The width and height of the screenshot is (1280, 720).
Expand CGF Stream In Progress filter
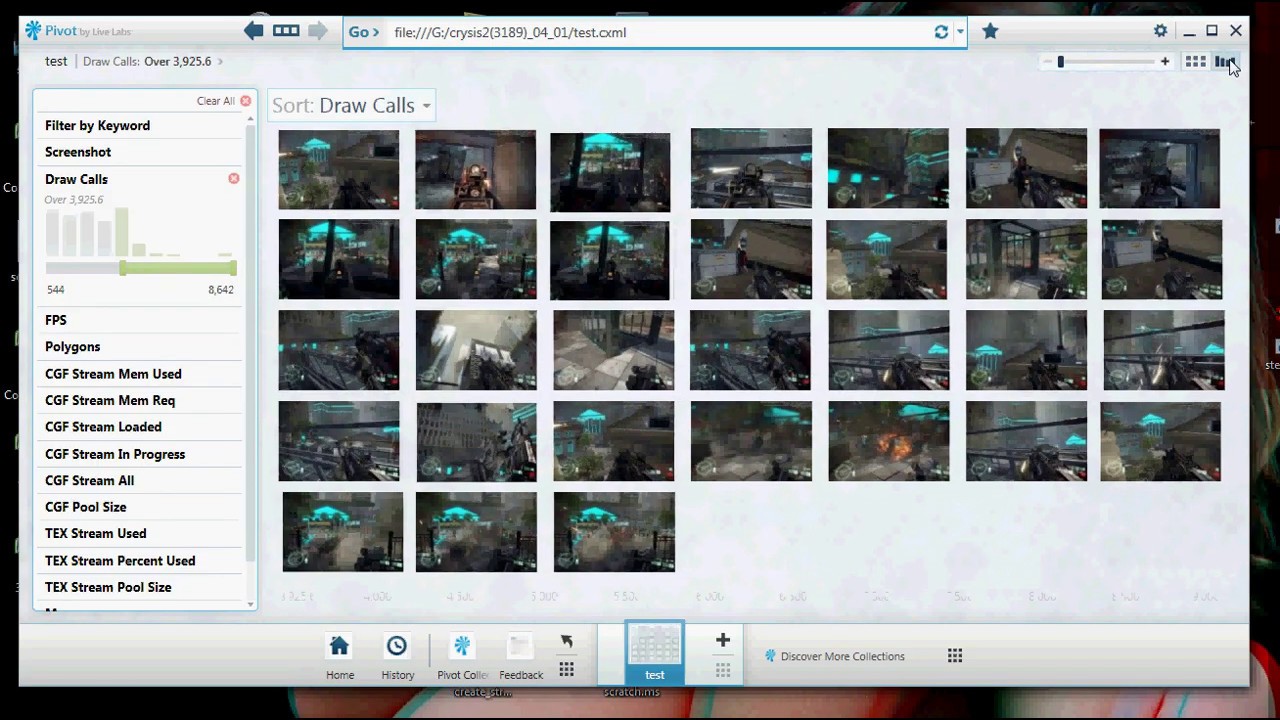pyautogui.click(x=115, y=454)
